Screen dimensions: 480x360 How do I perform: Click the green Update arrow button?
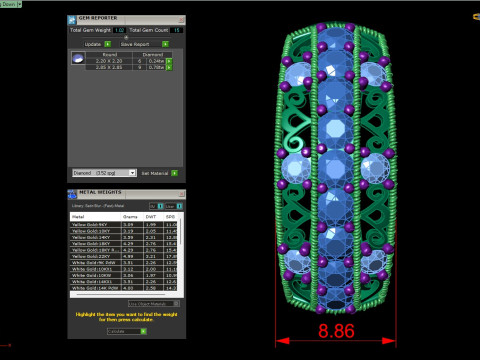tap(108, 44)
